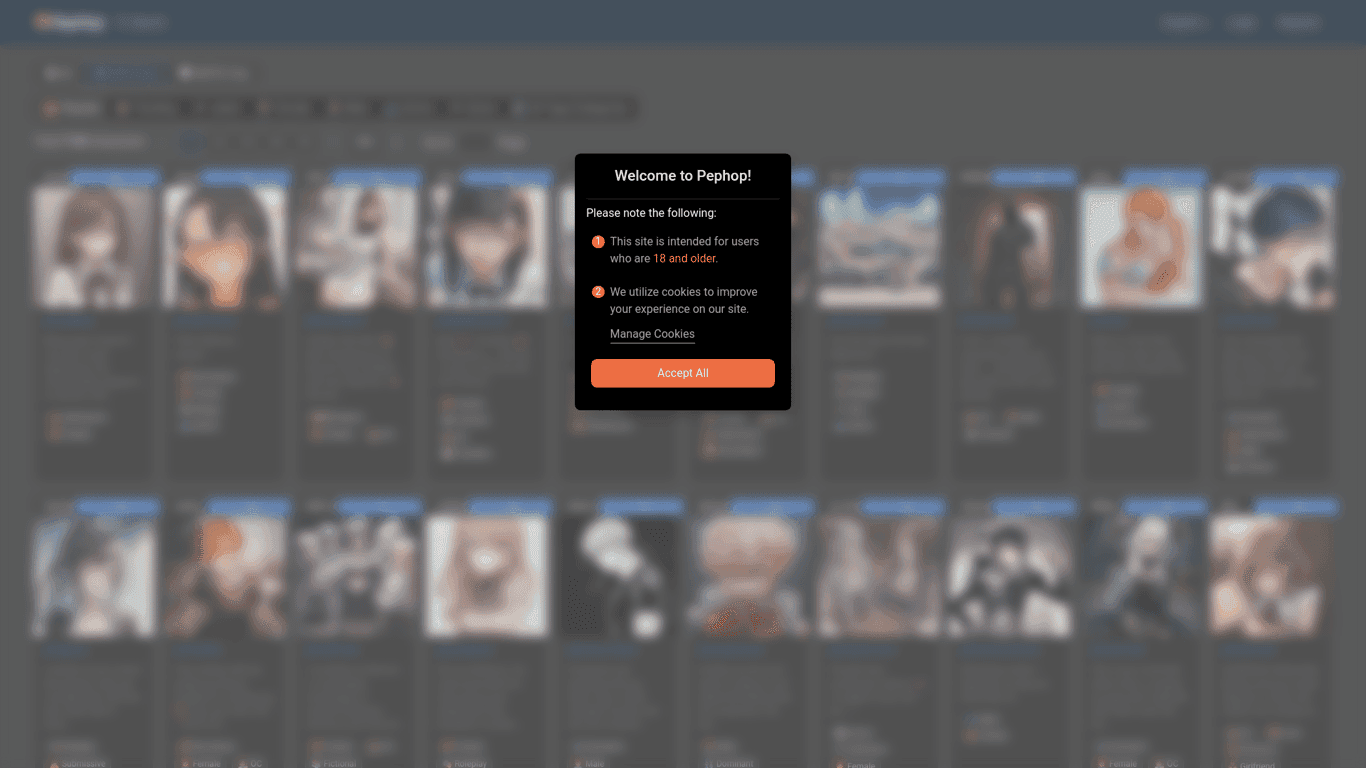The width and height of the screenshot is (1366, 768).
Task: Click the first orange tag chip in the filter row
Action: [x=72, y=108]
